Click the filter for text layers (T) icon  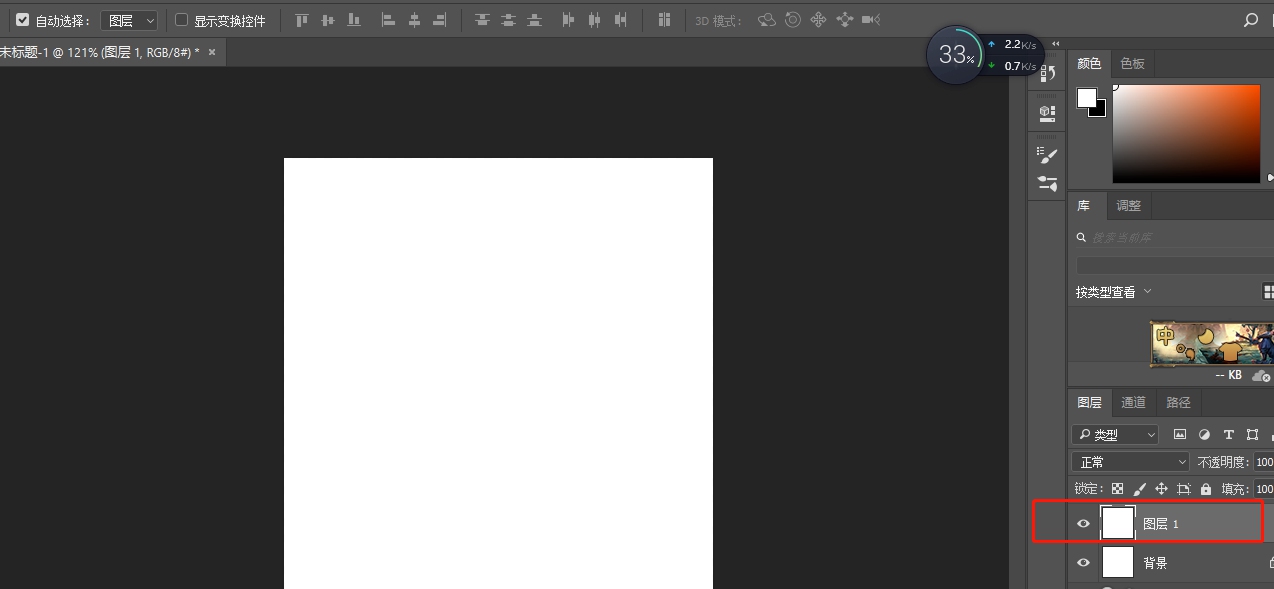(x=1228, y=434)
